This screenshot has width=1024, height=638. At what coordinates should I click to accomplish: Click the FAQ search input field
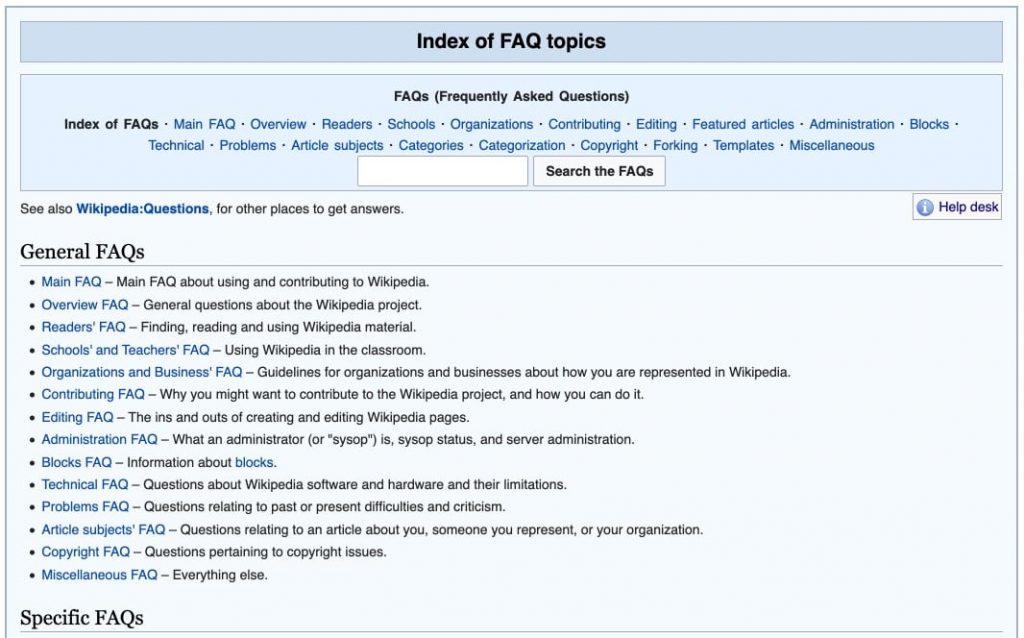(x=442, y=171)
